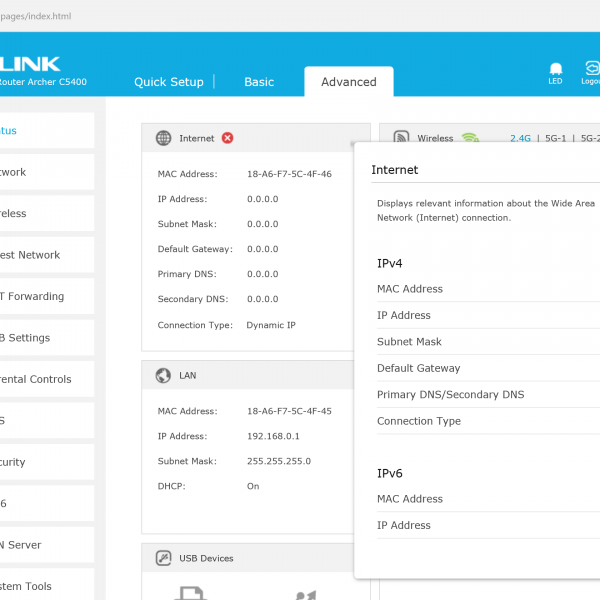Click the Internet globe icon
The image size is (600, 600).
(x=163, y=138)
